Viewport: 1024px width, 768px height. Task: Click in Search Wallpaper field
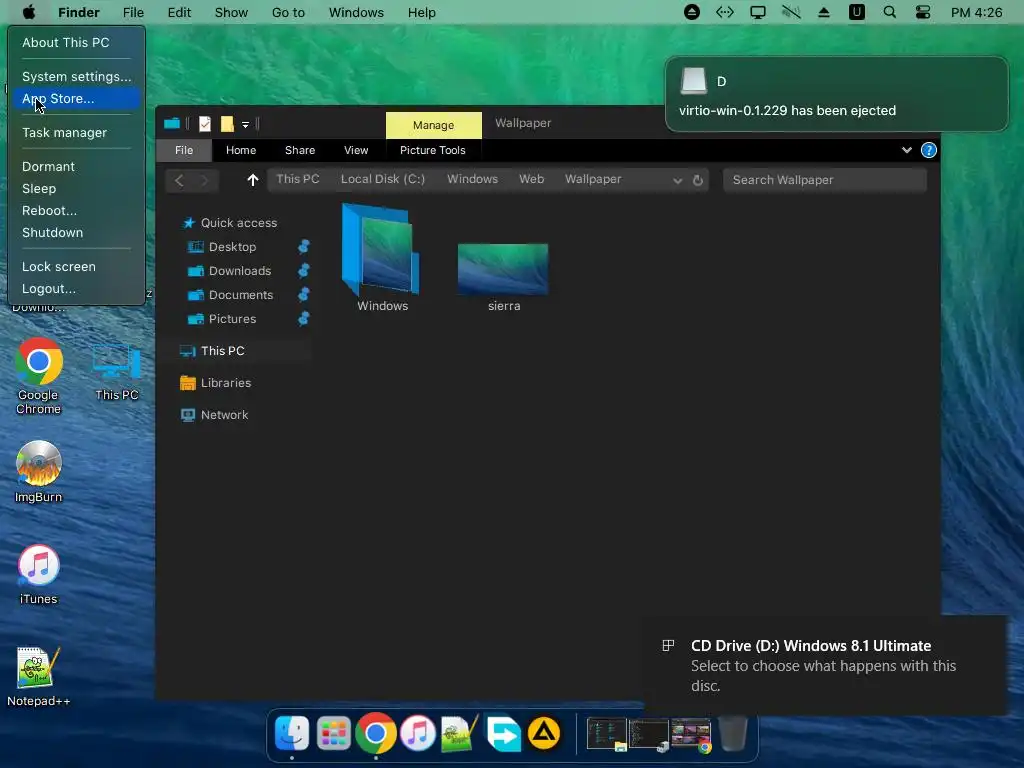tap(825, 180)
